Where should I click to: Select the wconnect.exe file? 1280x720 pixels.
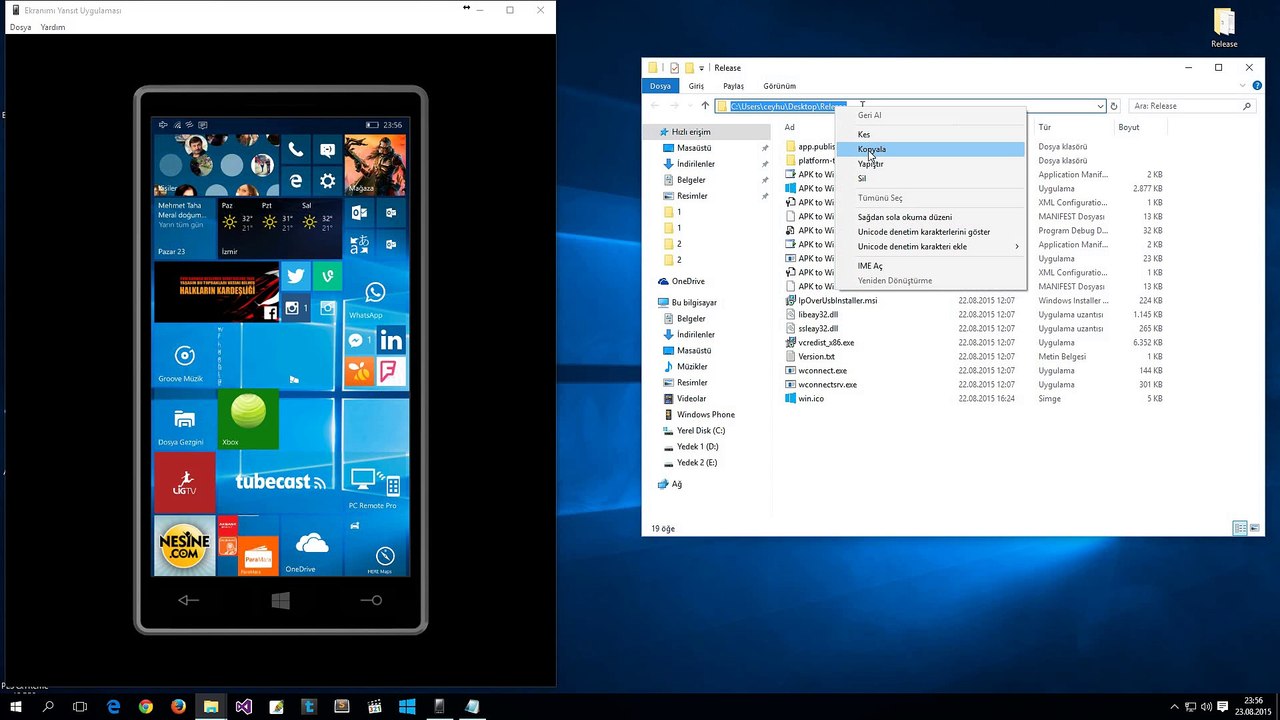[822, 371]
